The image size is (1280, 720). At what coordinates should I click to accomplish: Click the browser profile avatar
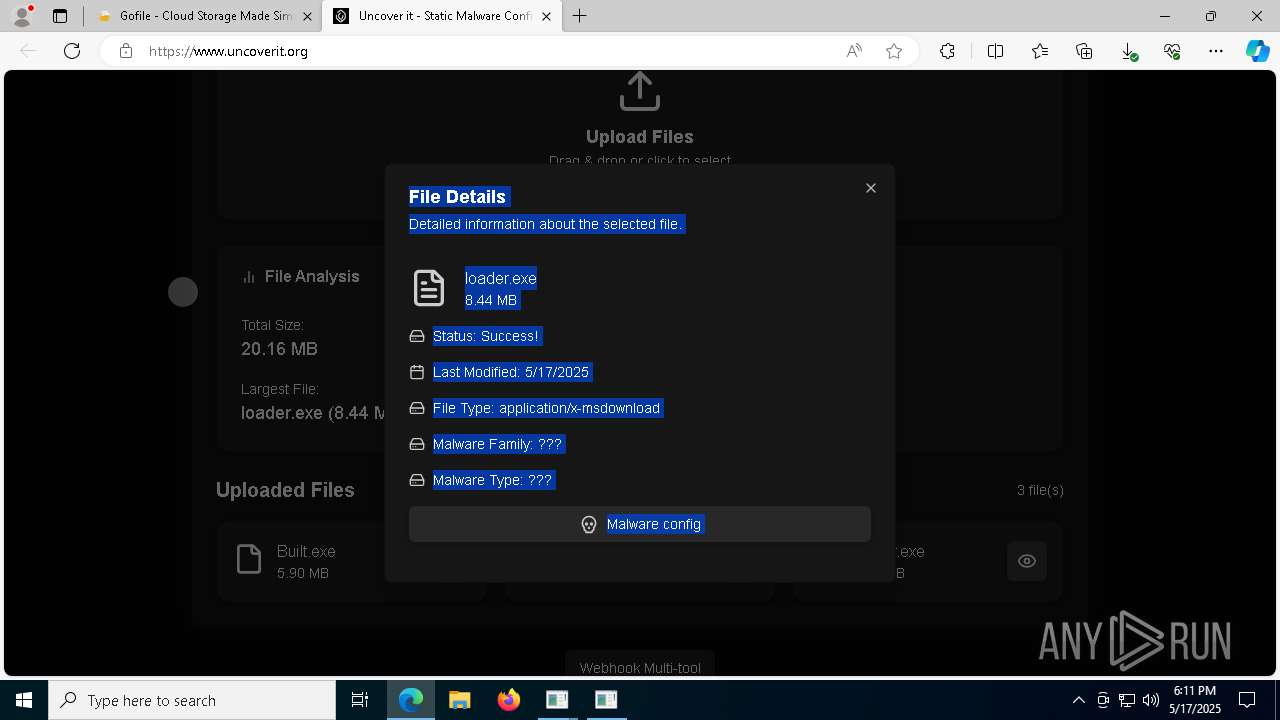[x=22, y=16]
